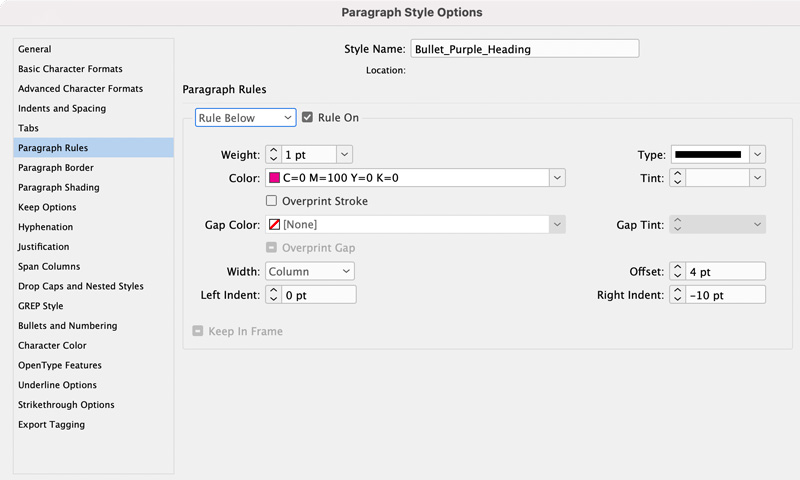
Task: Open the Width Column dropdown
Action: (310, 271)
